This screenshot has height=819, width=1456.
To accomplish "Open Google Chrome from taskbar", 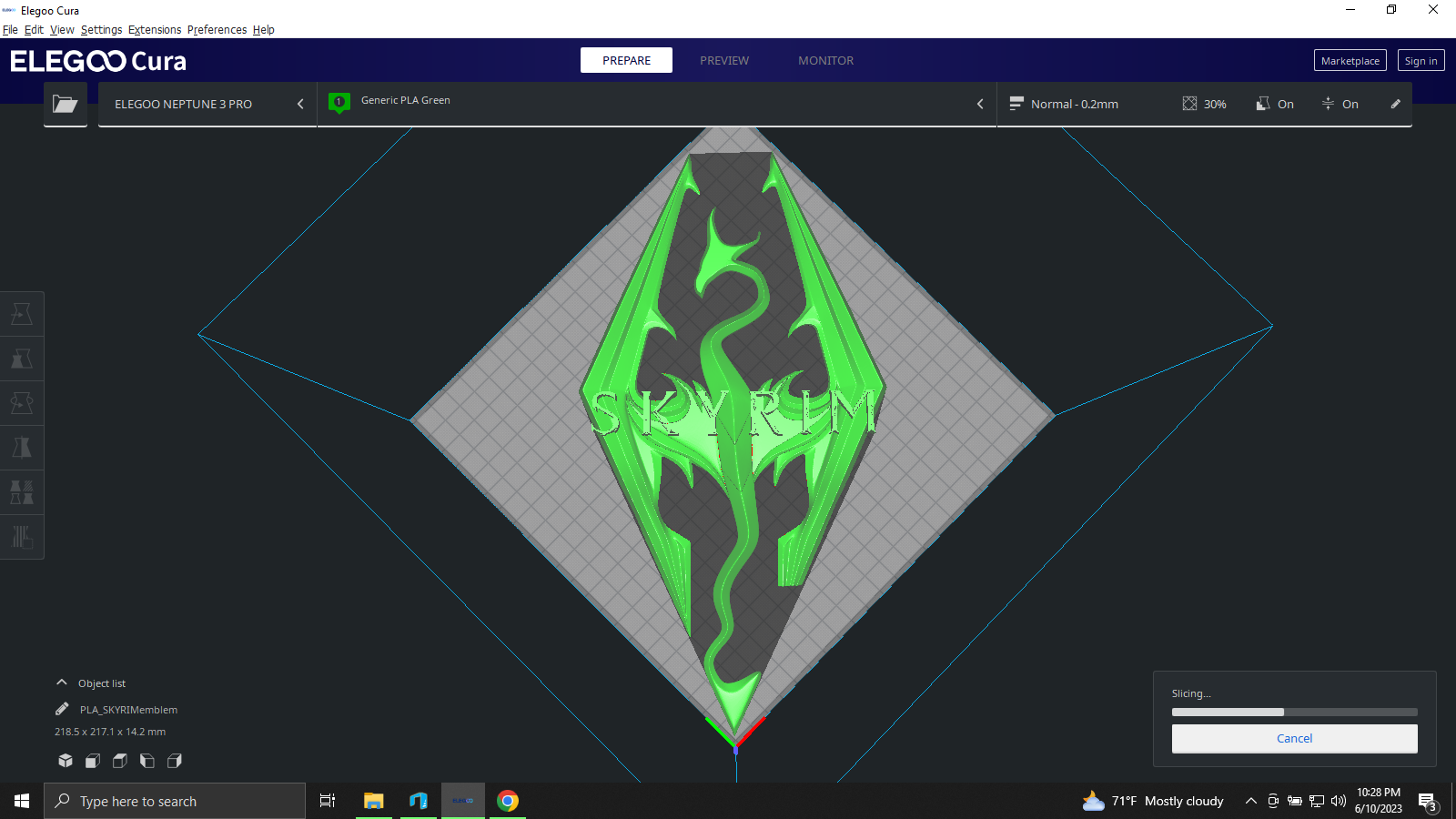I will pos(508,801).
